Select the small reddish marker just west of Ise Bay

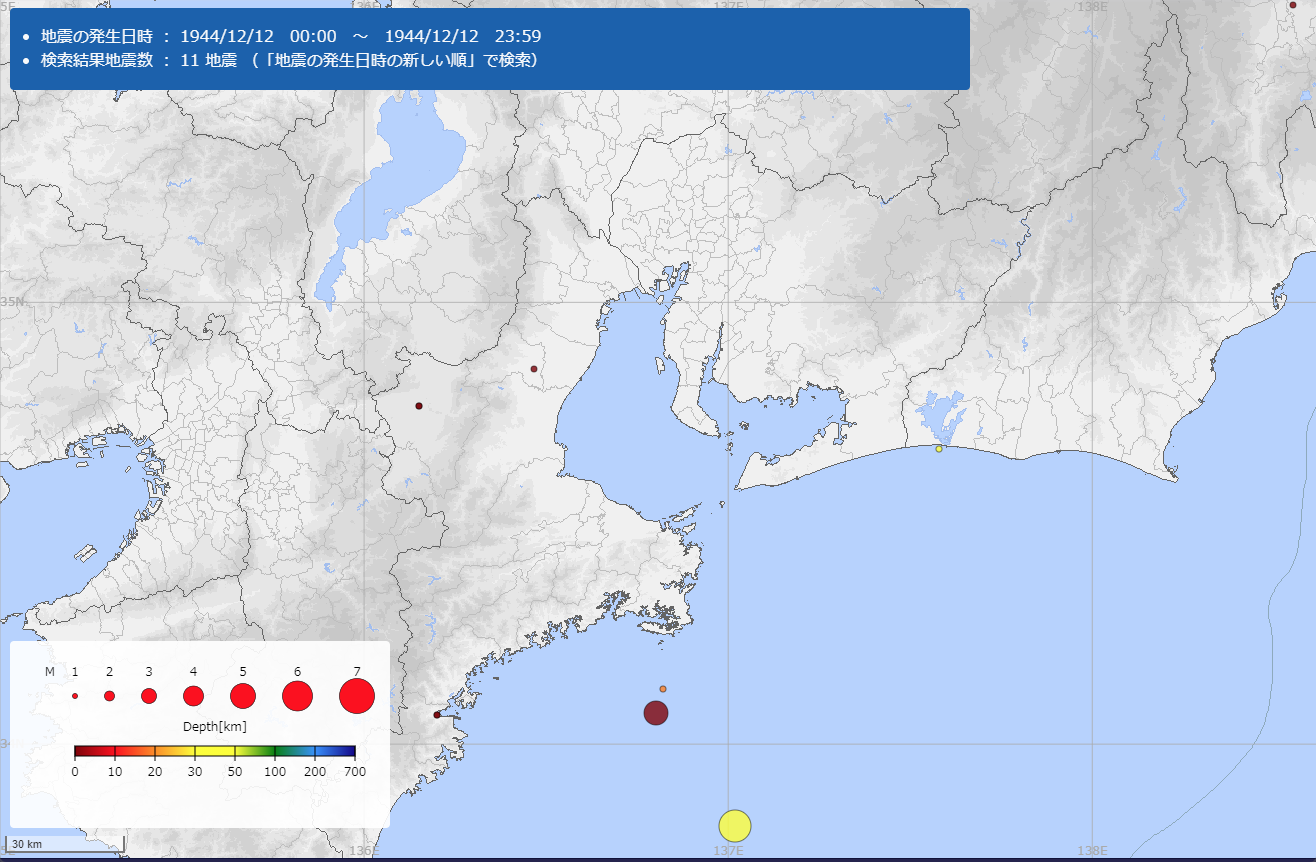[x=534, y=369]
